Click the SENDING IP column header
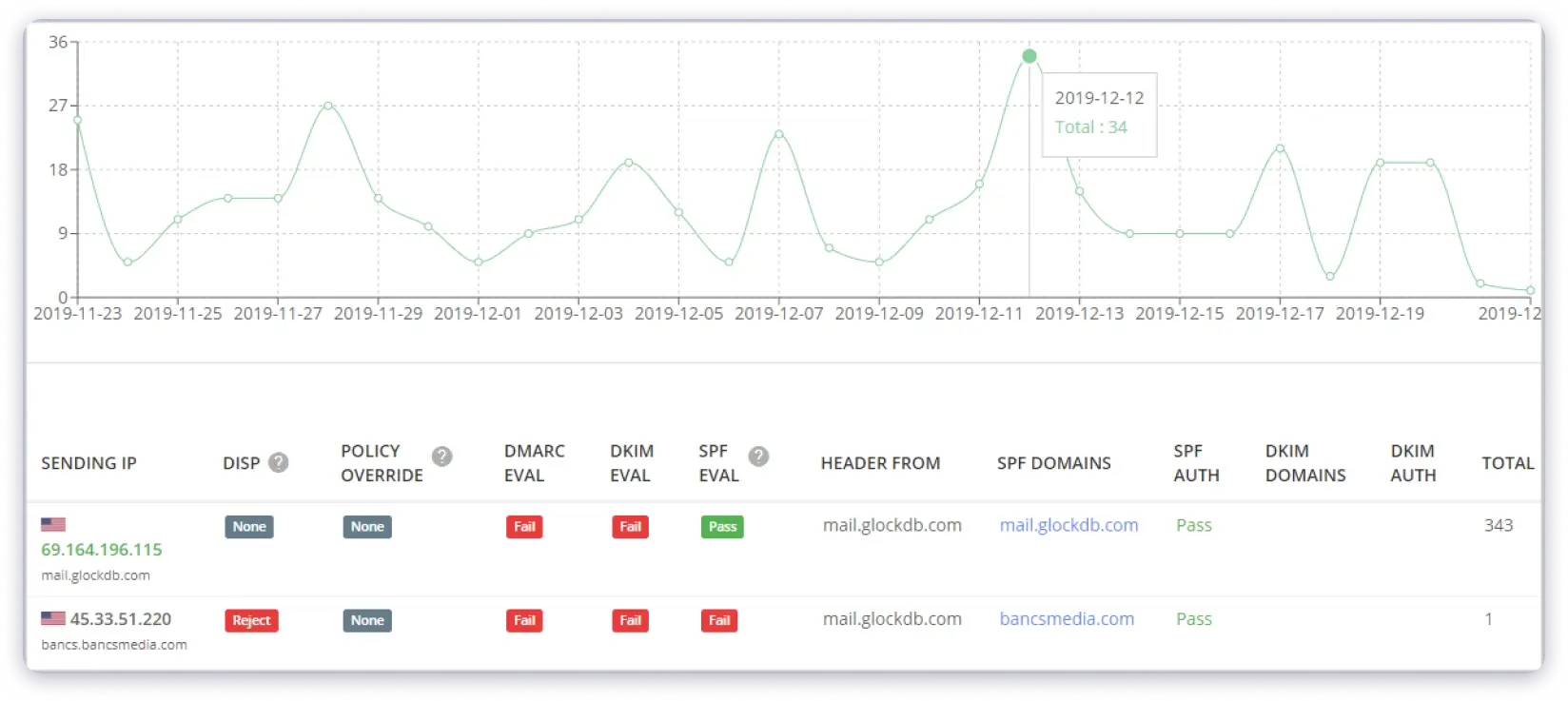 [88, 463]
